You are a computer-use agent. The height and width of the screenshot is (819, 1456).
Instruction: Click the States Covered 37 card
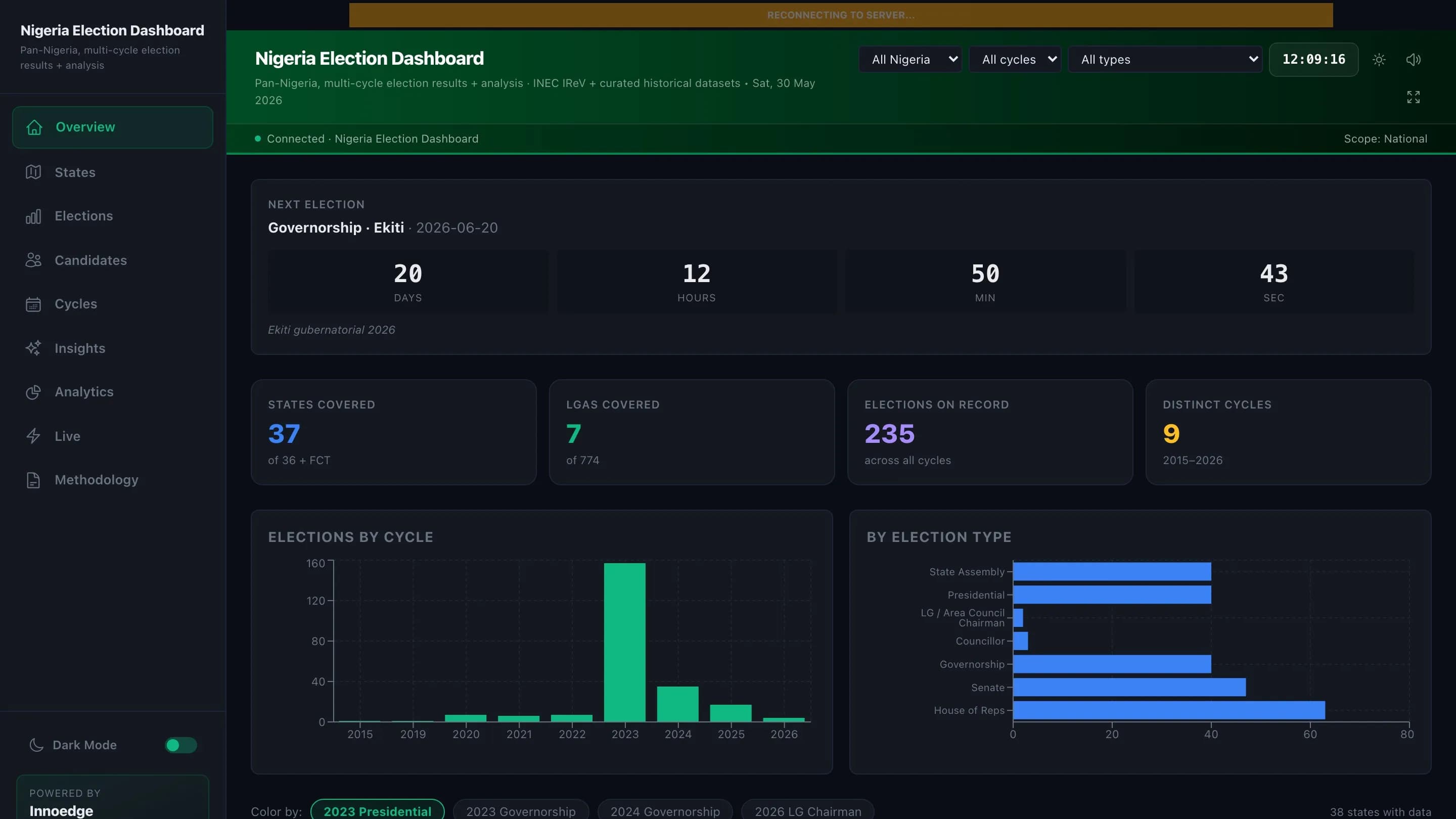tap(393, 432)
